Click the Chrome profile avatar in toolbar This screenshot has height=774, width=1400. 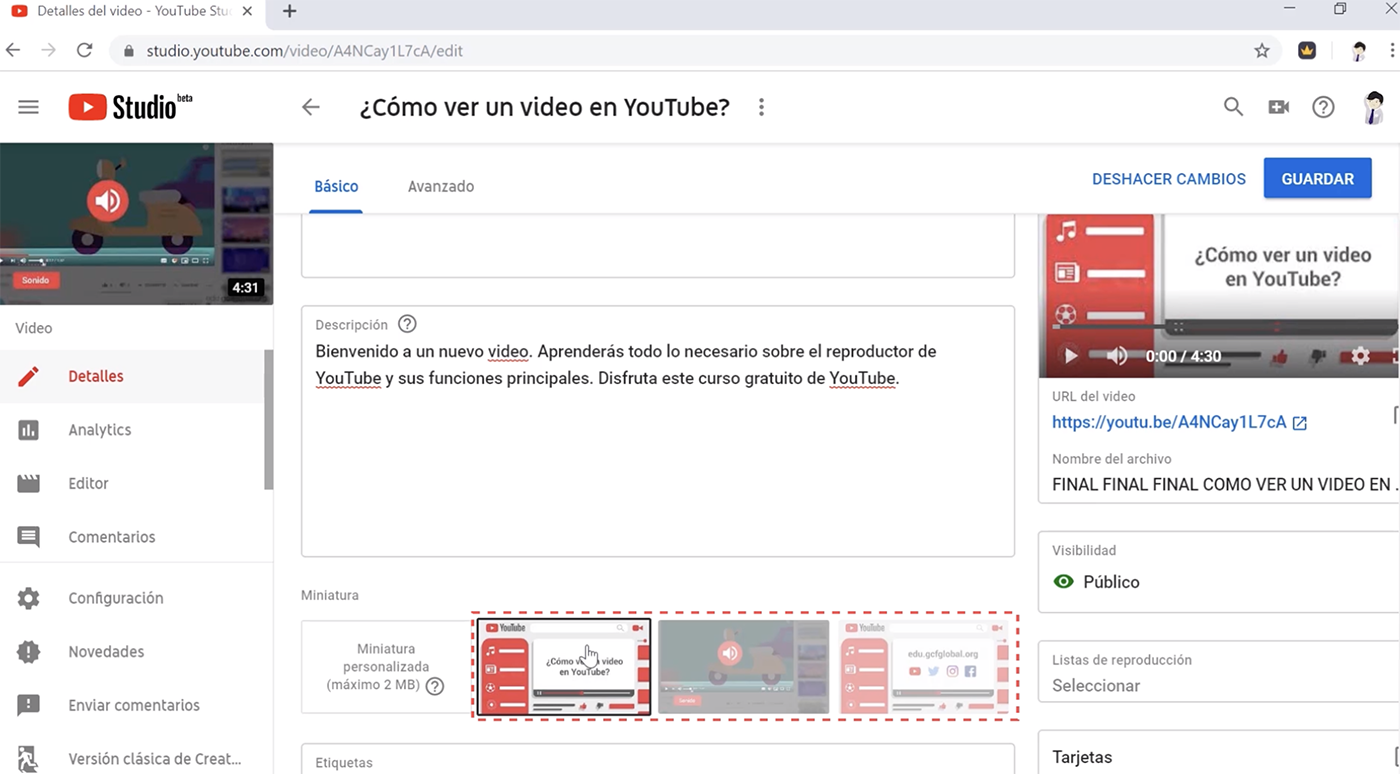[1359, 50]
